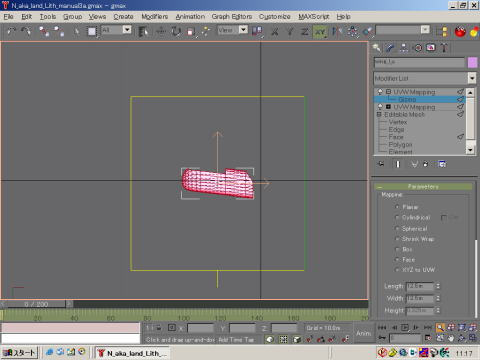Open Select by Name list icon
Screen dimensions: 480x360
click(x=143, y=31)
